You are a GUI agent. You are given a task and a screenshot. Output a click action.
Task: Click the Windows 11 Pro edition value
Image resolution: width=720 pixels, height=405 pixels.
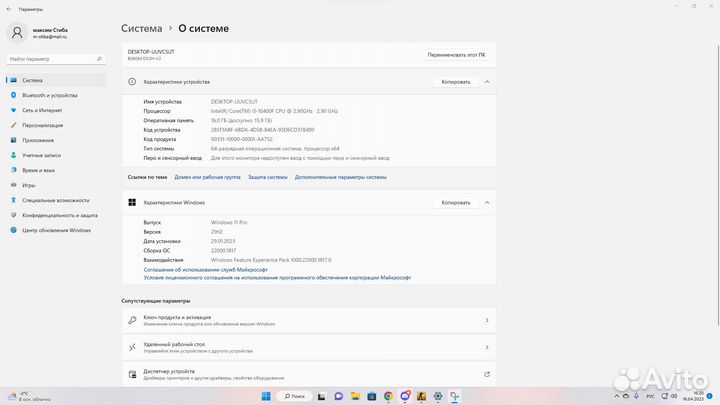coord(229,223)
